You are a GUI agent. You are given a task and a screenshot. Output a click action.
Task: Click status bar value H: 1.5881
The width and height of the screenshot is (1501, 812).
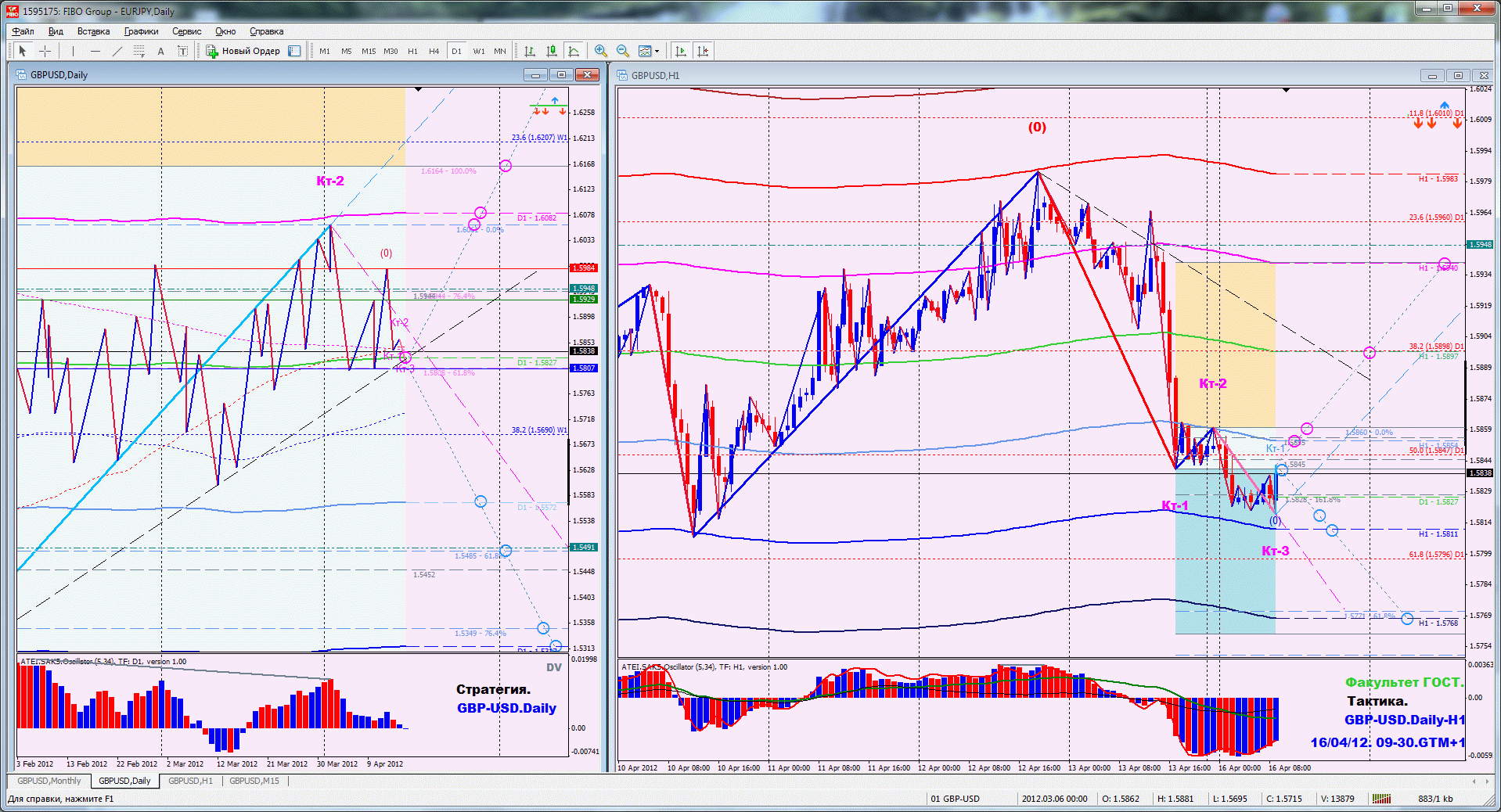1175,799
